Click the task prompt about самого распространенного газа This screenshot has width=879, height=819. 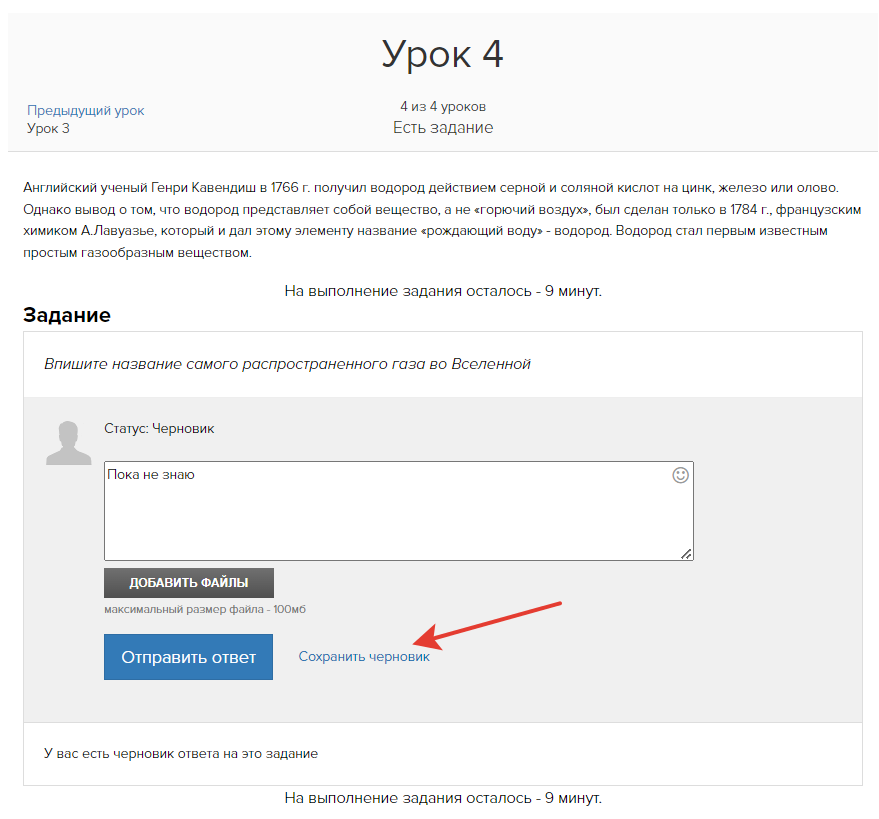[288, 364]
